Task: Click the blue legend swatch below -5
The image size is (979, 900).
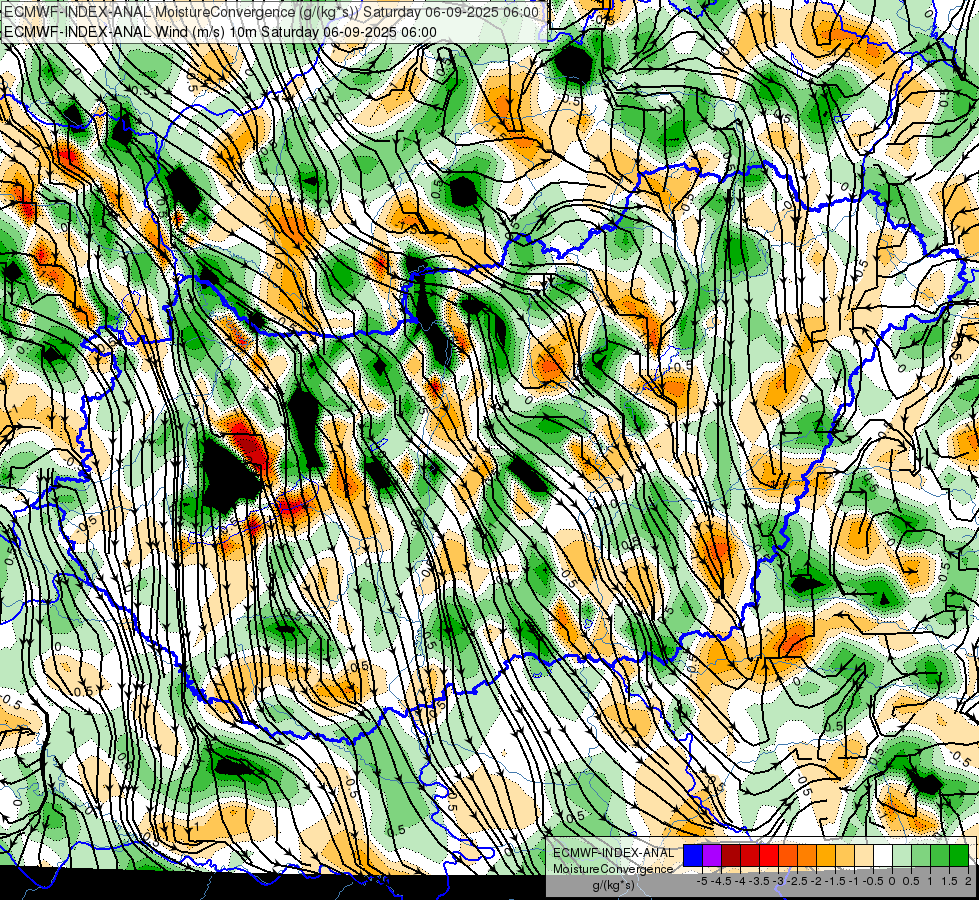Action: pos(693,856)
